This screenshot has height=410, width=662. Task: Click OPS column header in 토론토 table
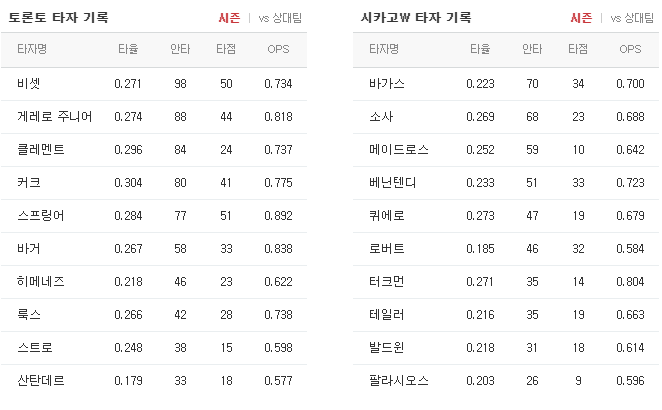(x=278, y=49)
